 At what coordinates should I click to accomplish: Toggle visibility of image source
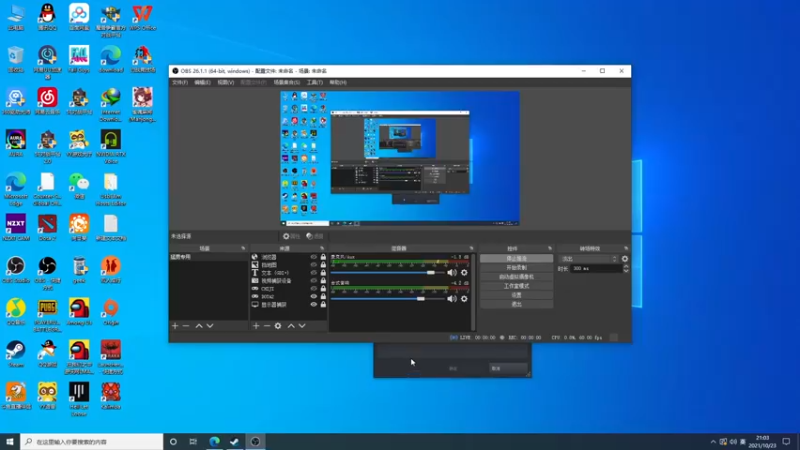point(314,265)
